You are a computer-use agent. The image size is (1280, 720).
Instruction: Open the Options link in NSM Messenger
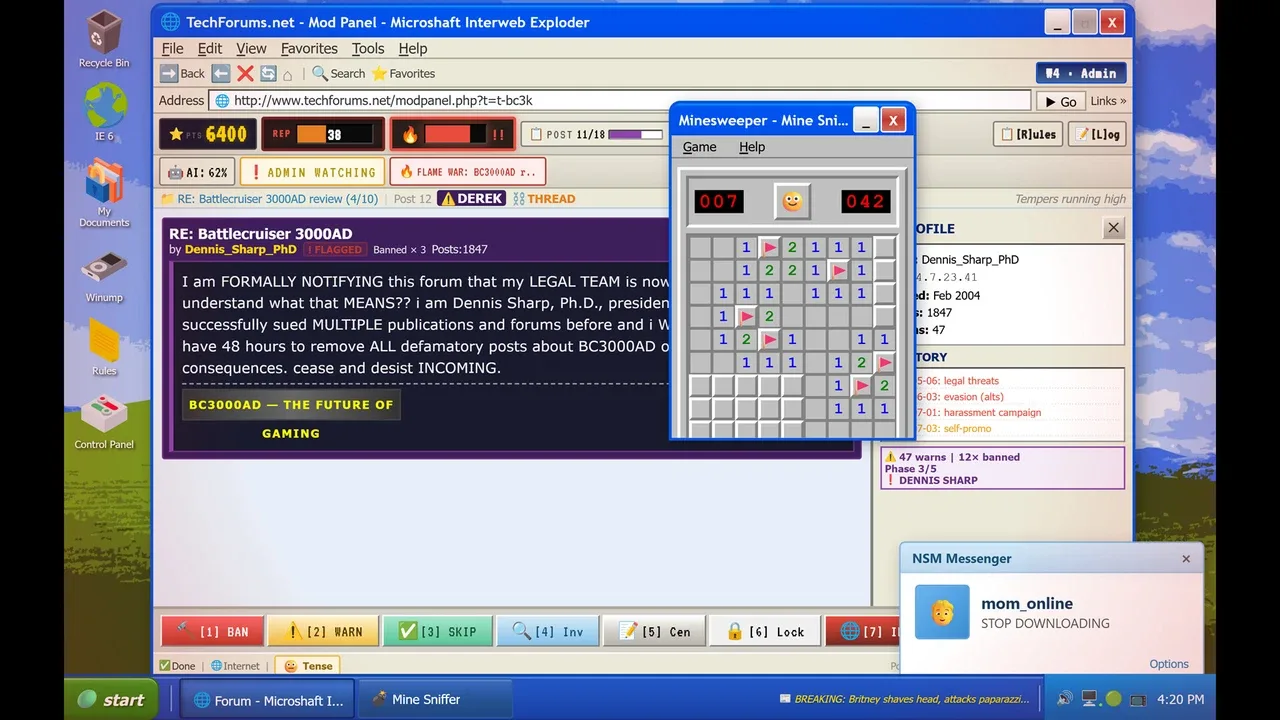1168,664
